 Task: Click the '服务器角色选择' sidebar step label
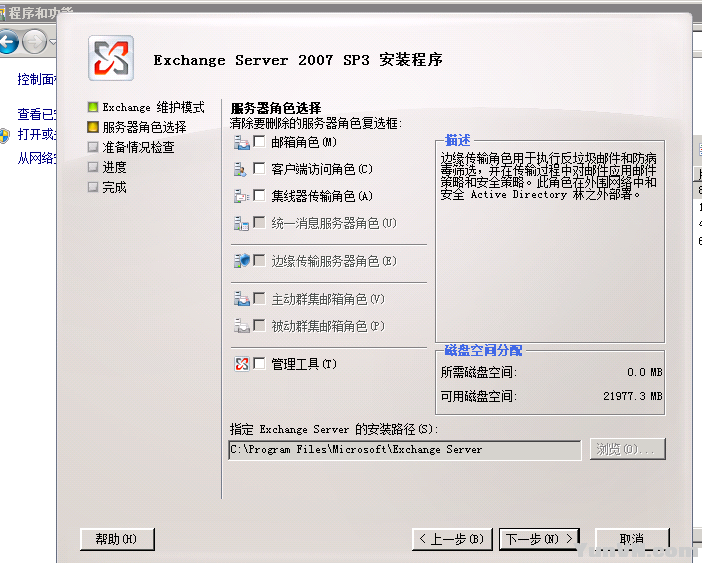pos(144,128)
